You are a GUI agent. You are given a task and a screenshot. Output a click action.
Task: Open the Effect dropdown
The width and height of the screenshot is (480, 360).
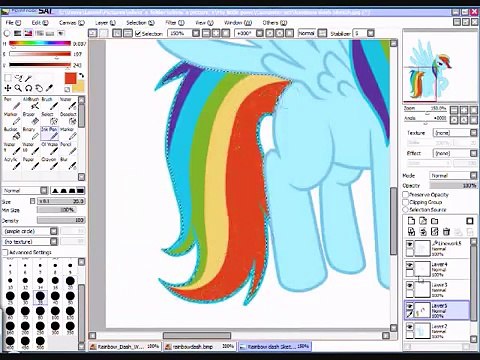tap(455, 153)
